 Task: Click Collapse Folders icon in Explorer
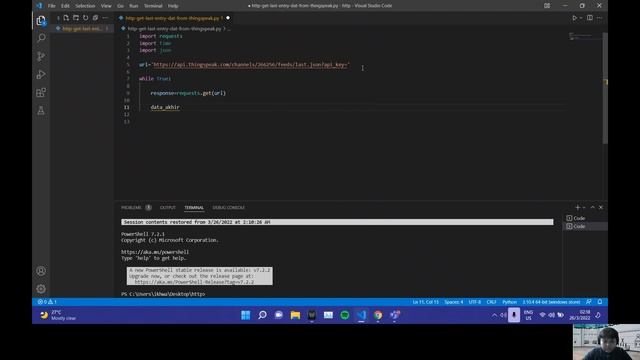point(96,18)
